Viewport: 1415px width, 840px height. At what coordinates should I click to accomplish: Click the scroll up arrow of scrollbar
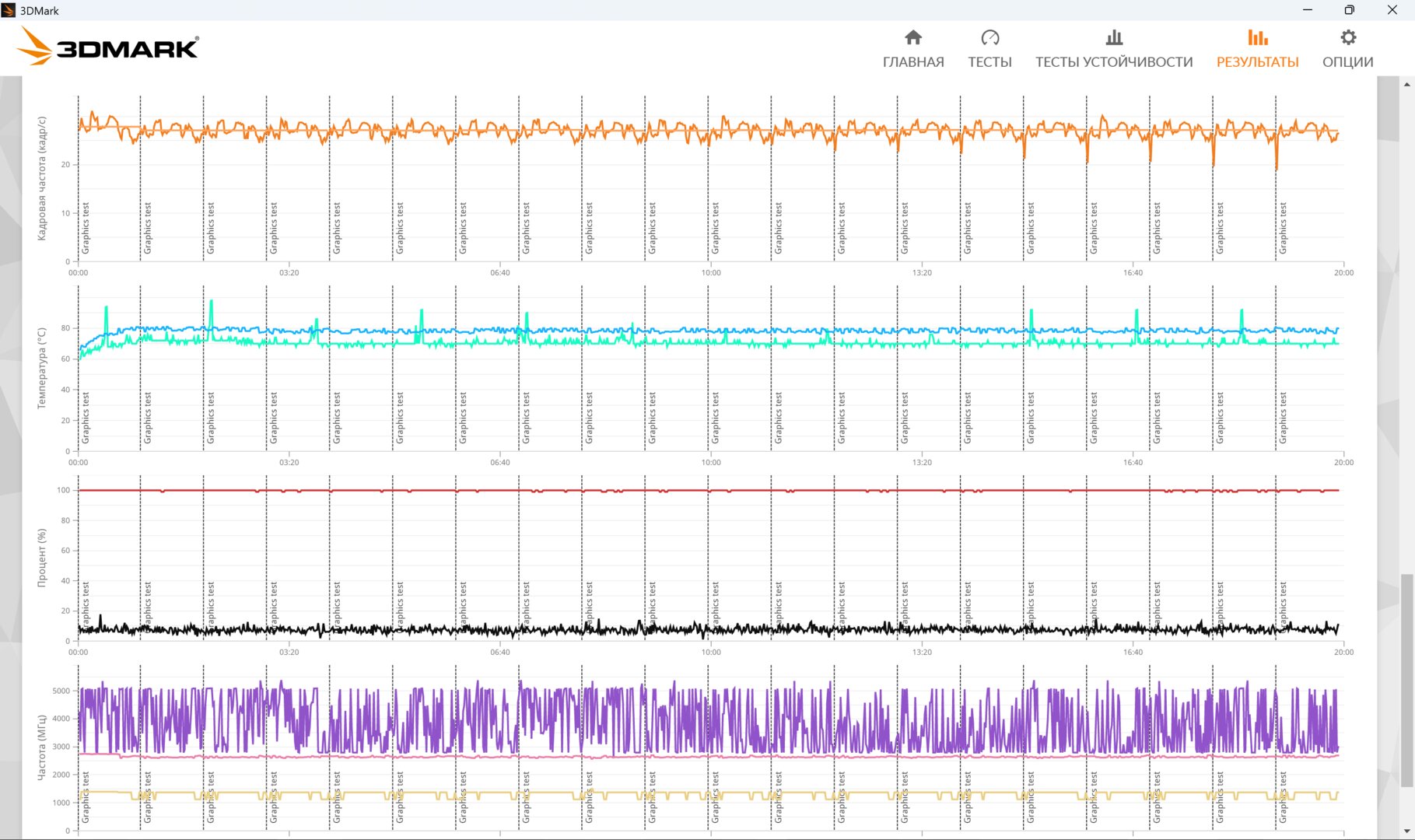[1407, 84]
